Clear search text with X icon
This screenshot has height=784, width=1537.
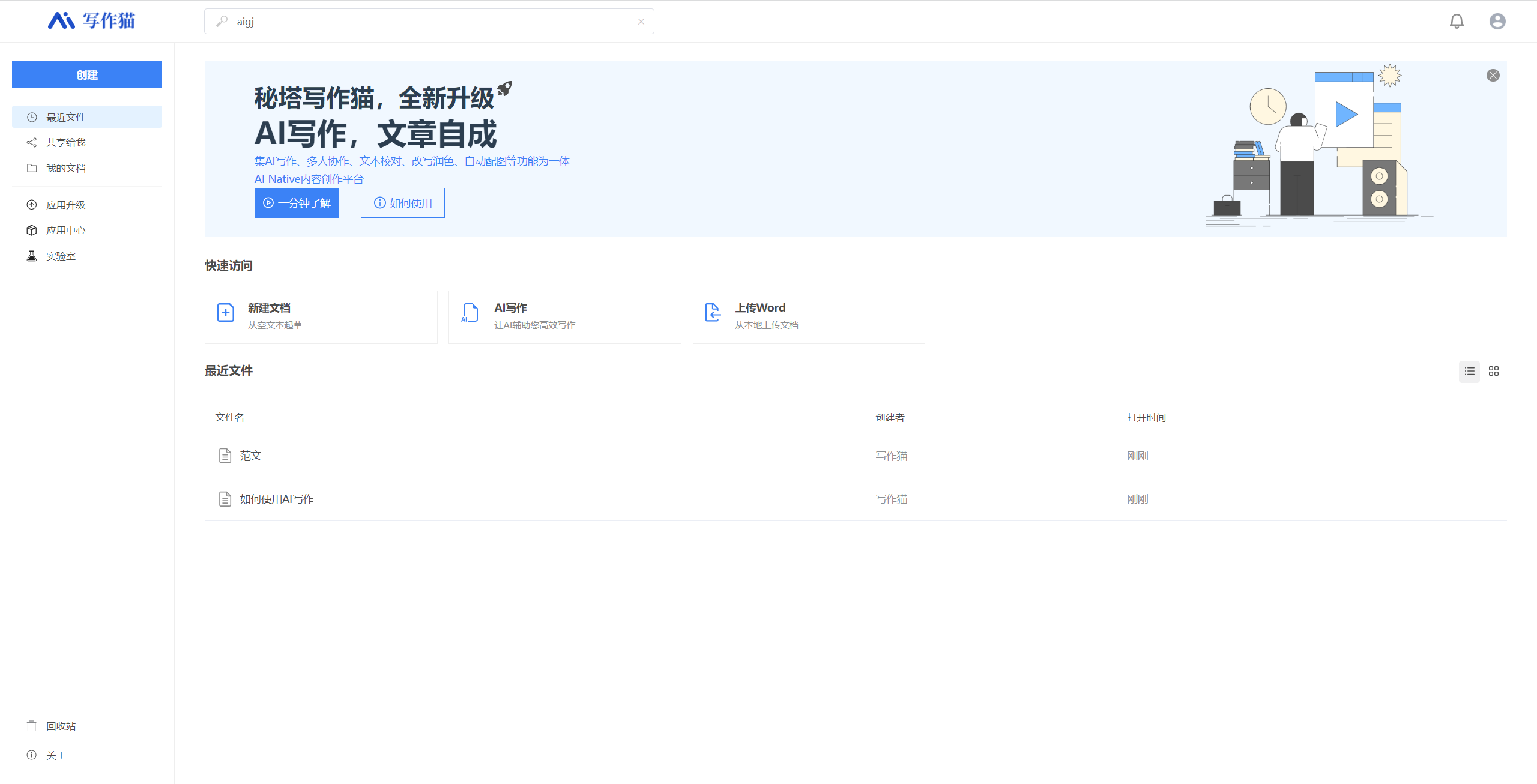(641, 22)
